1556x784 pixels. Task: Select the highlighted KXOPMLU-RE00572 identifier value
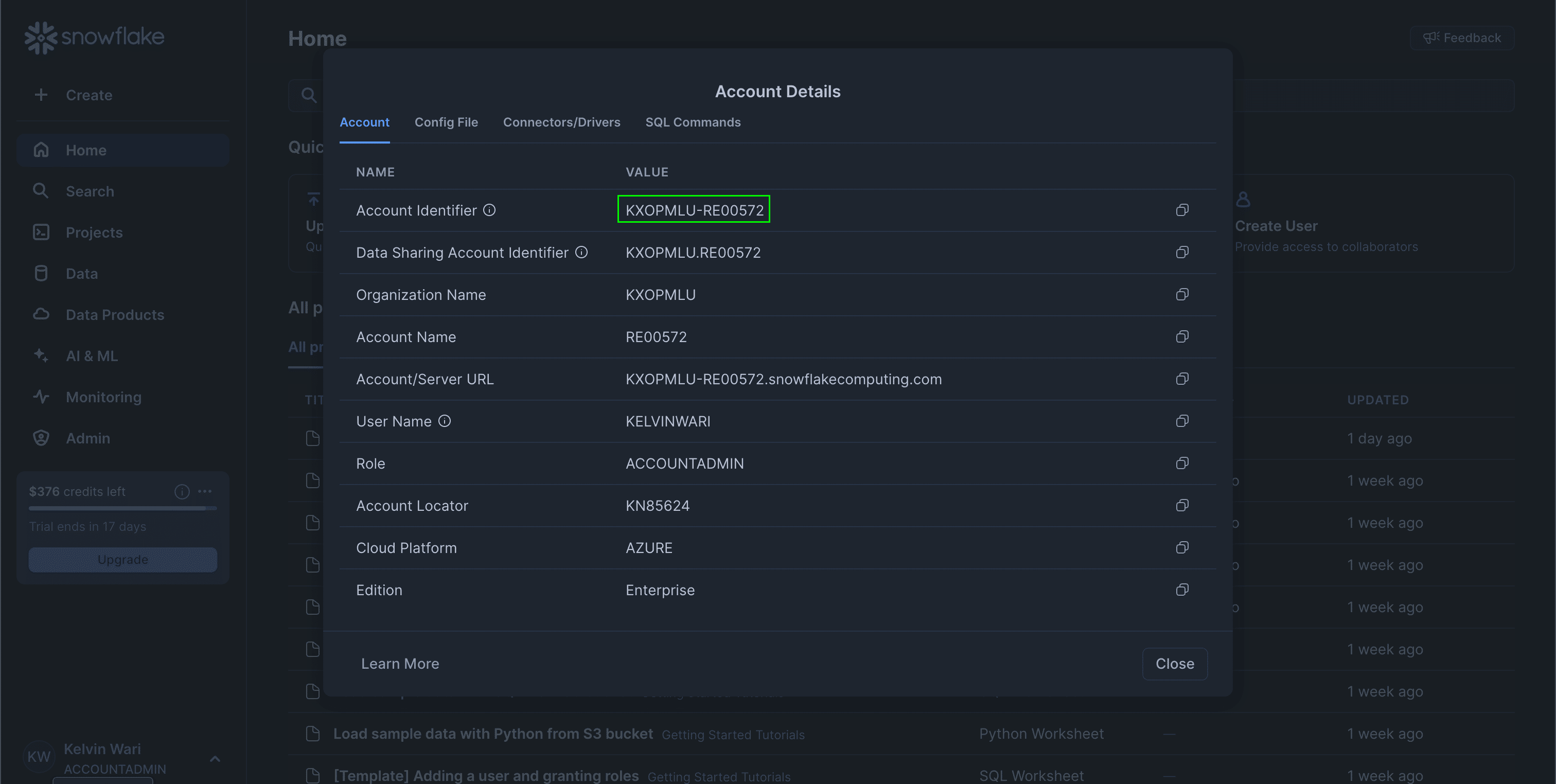coord(694,209)
